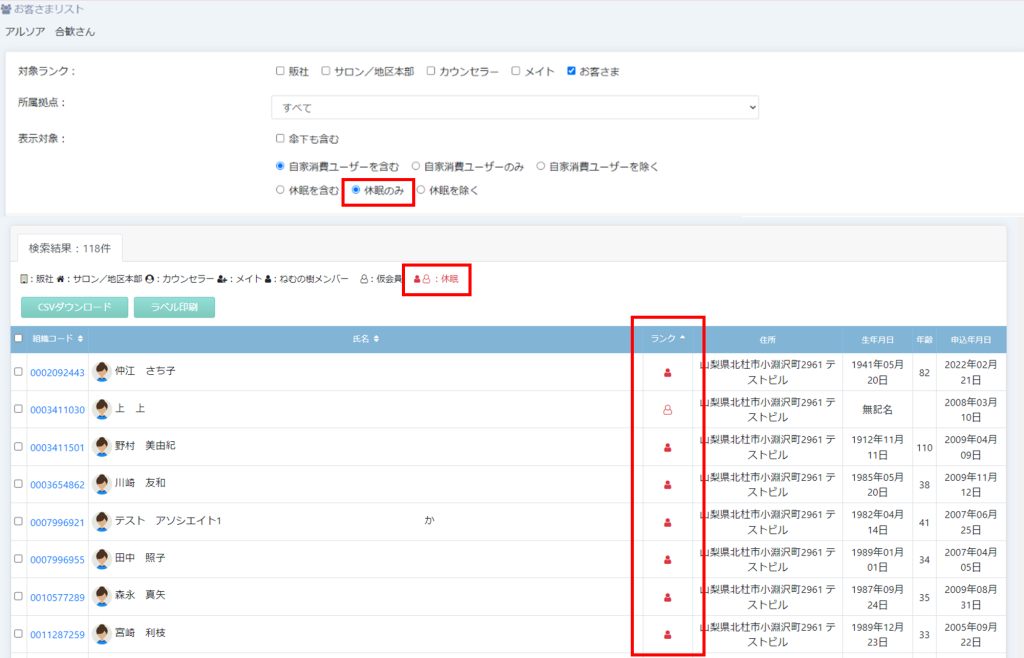The height and width of the screenshot is (658, 1024).
Task: Select 休眠を除く radio button
Action: tap(421, 190)
